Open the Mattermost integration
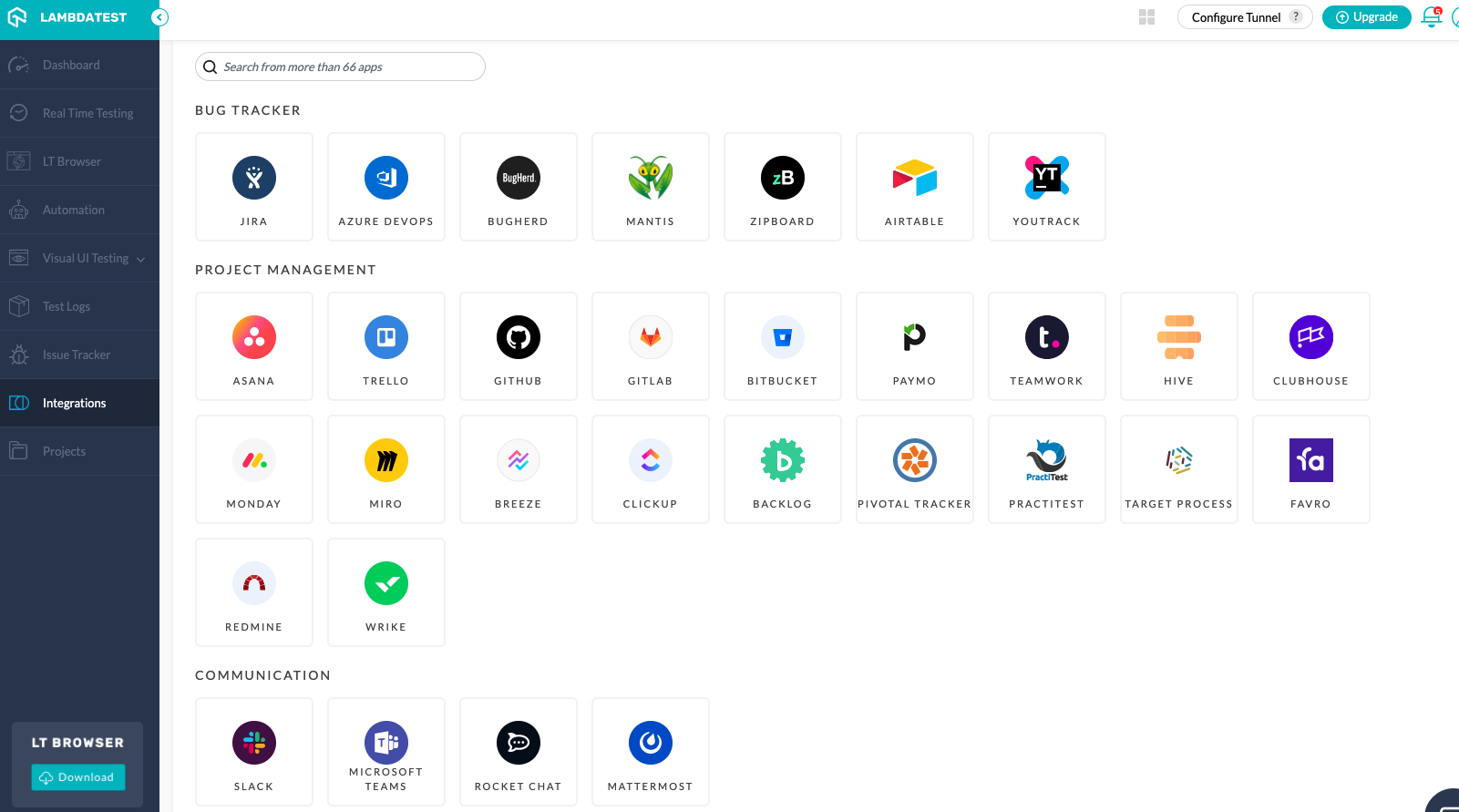This screenshot has height=812, width=1459. (x=651, y=752)
